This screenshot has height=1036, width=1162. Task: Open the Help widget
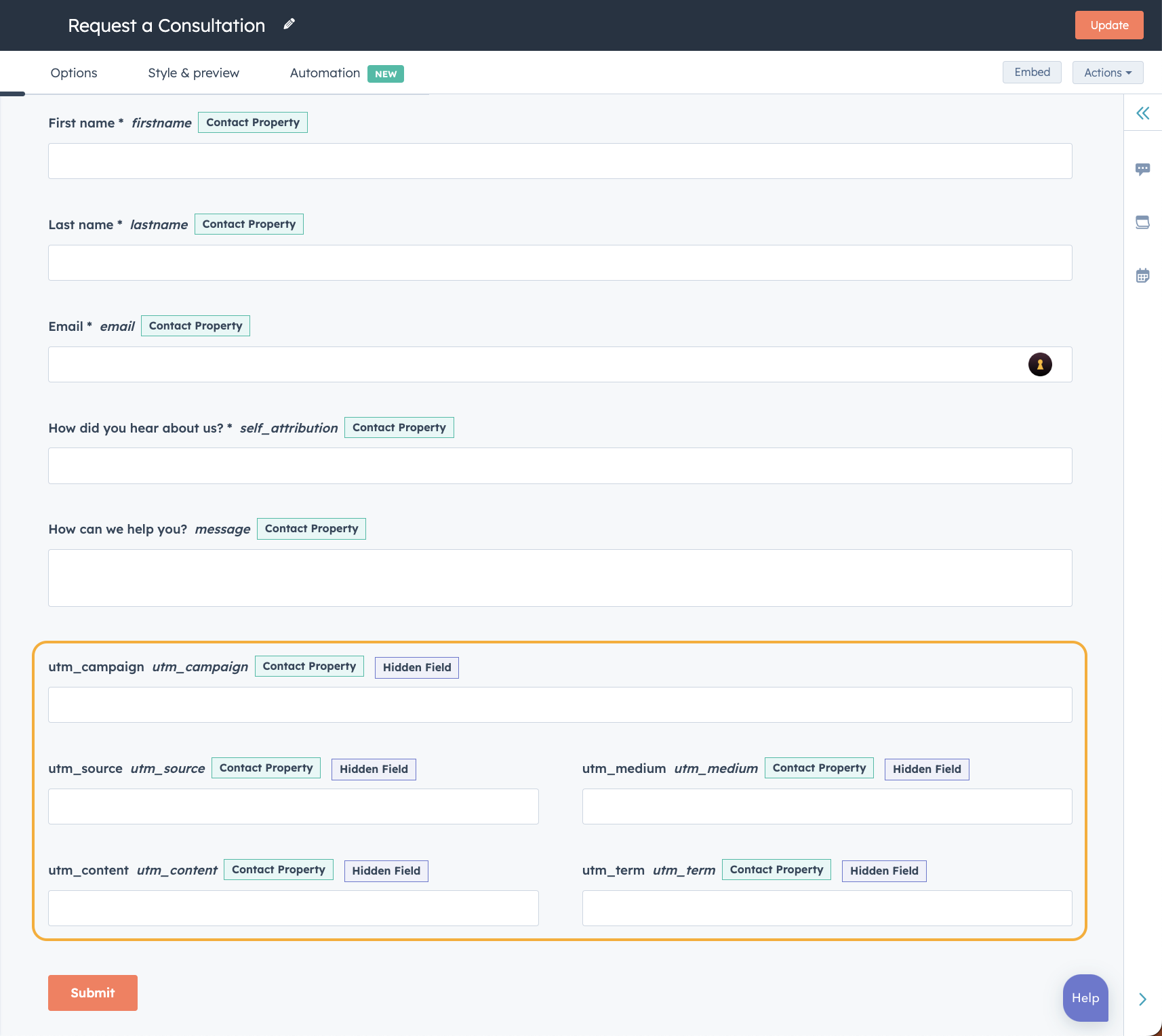1085,997
